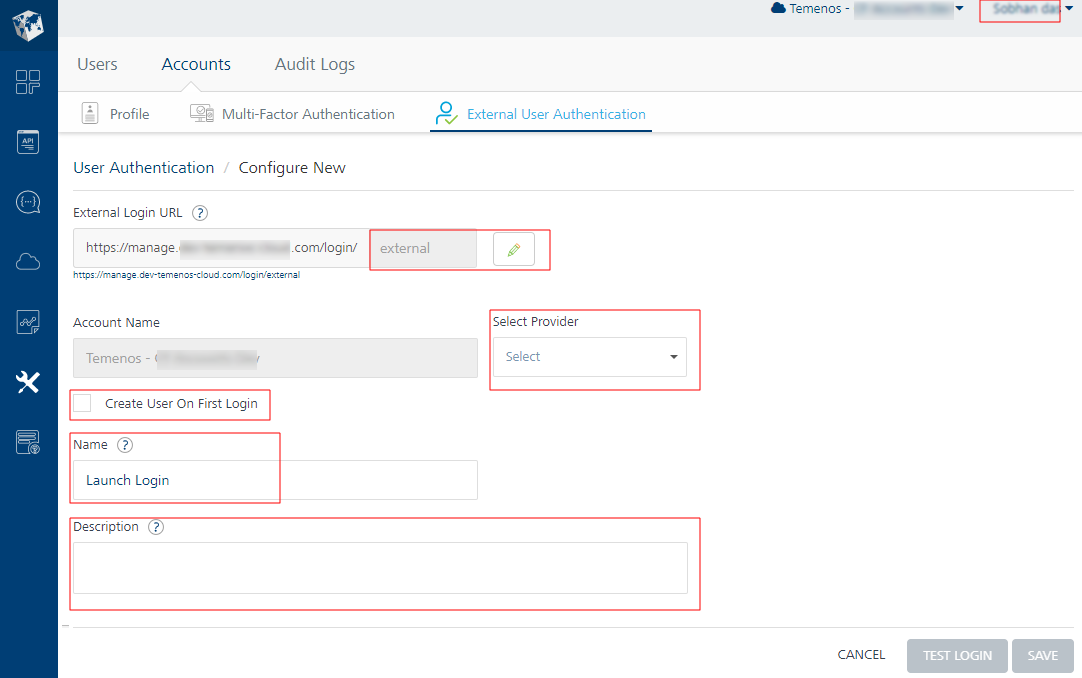Open the API section in sidebar
This screenshot has height=678, width=1082.
(28, 142)
